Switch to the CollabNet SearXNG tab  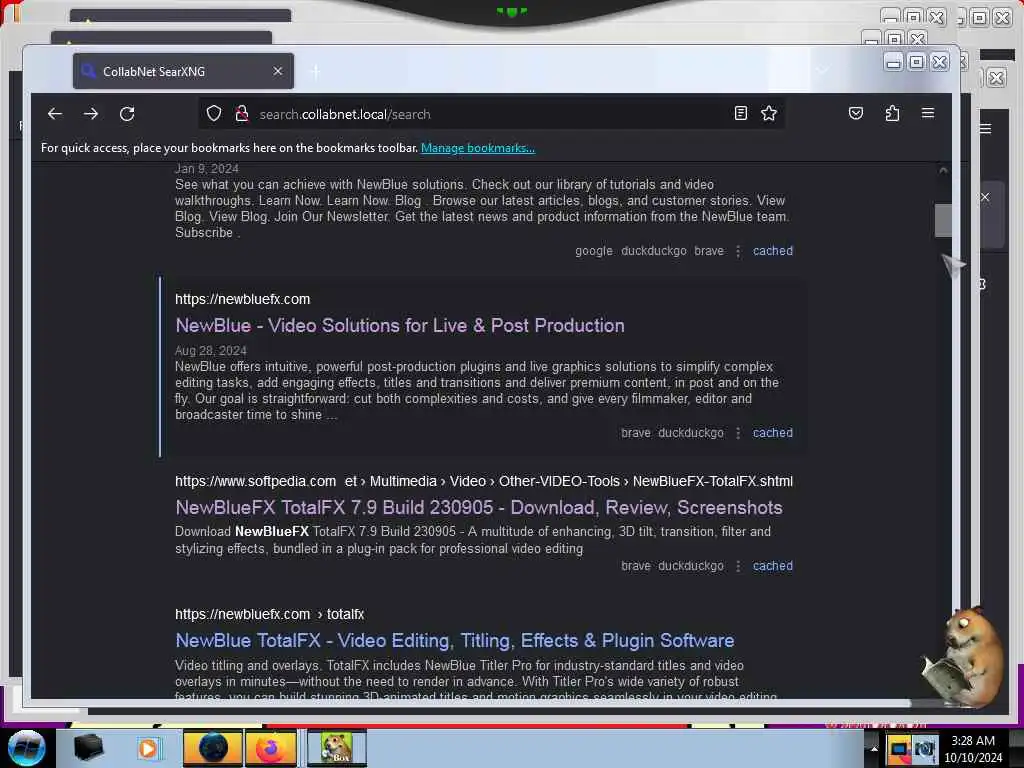pyautogui.click(x=184, y=71)
